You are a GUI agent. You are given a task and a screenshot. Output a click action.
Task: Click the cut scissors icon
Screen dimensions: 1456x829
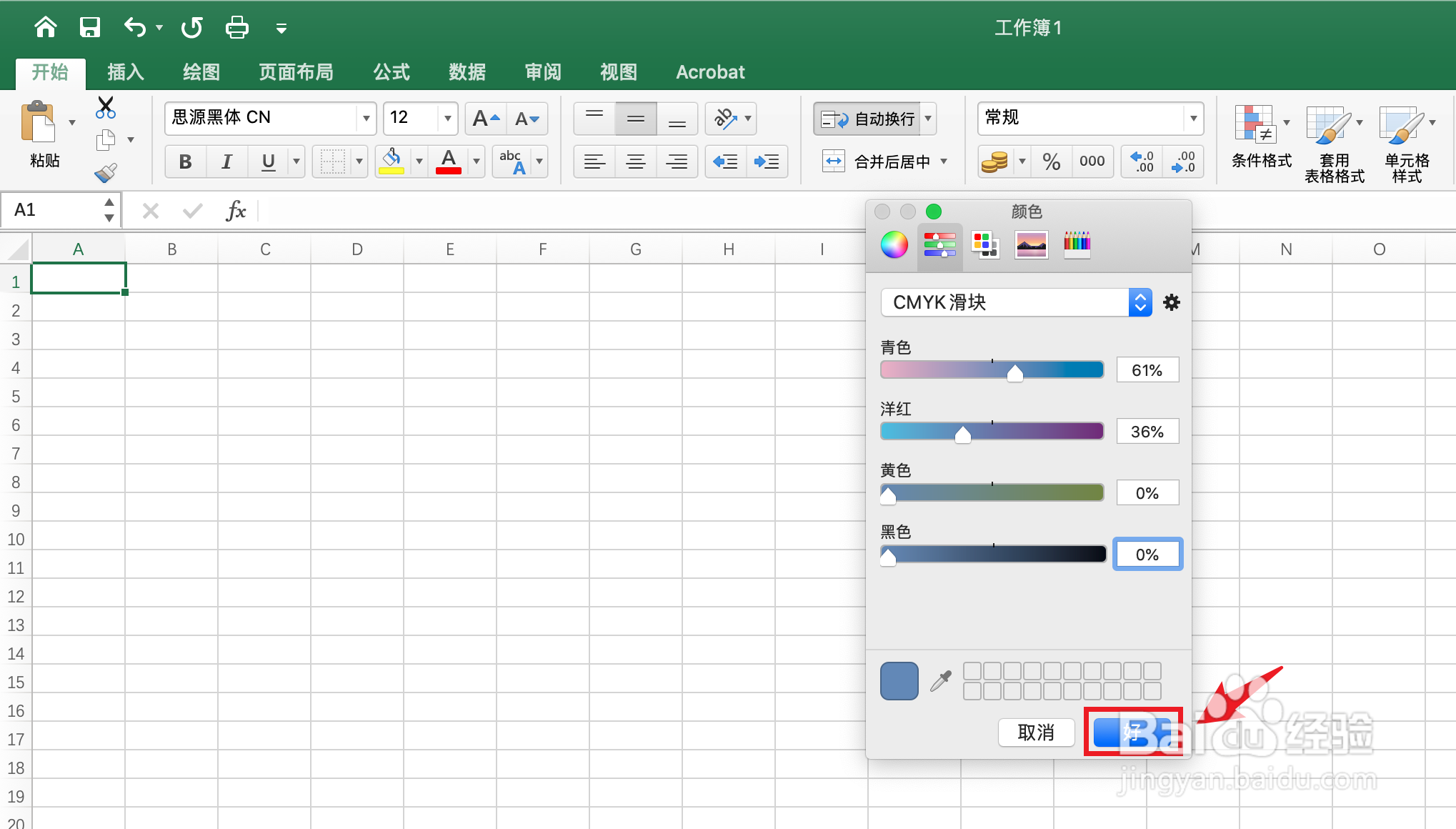pos(105,107)
